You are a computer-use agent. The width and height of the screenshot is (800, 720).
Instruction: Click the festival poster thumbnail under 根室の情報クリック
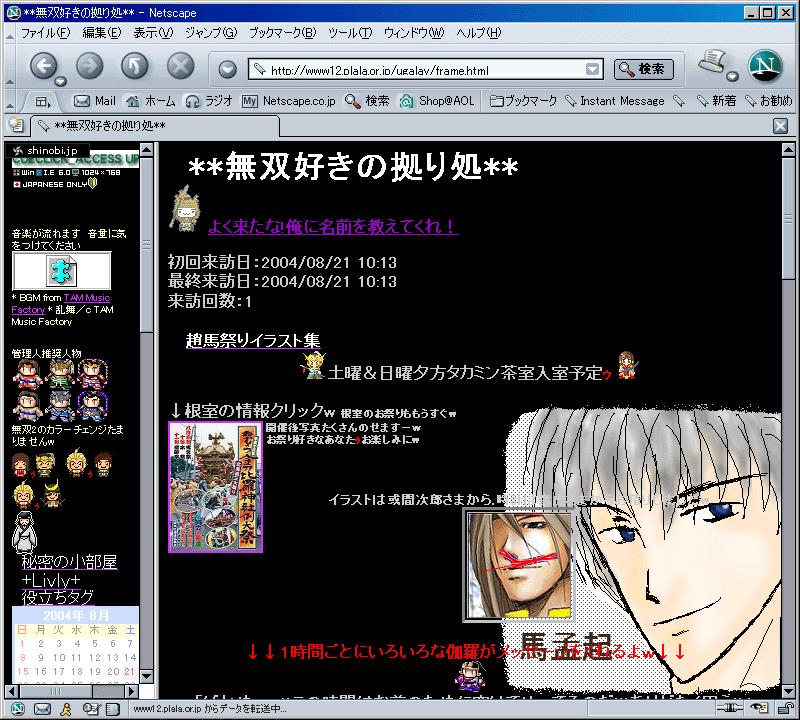coord(215,487)
